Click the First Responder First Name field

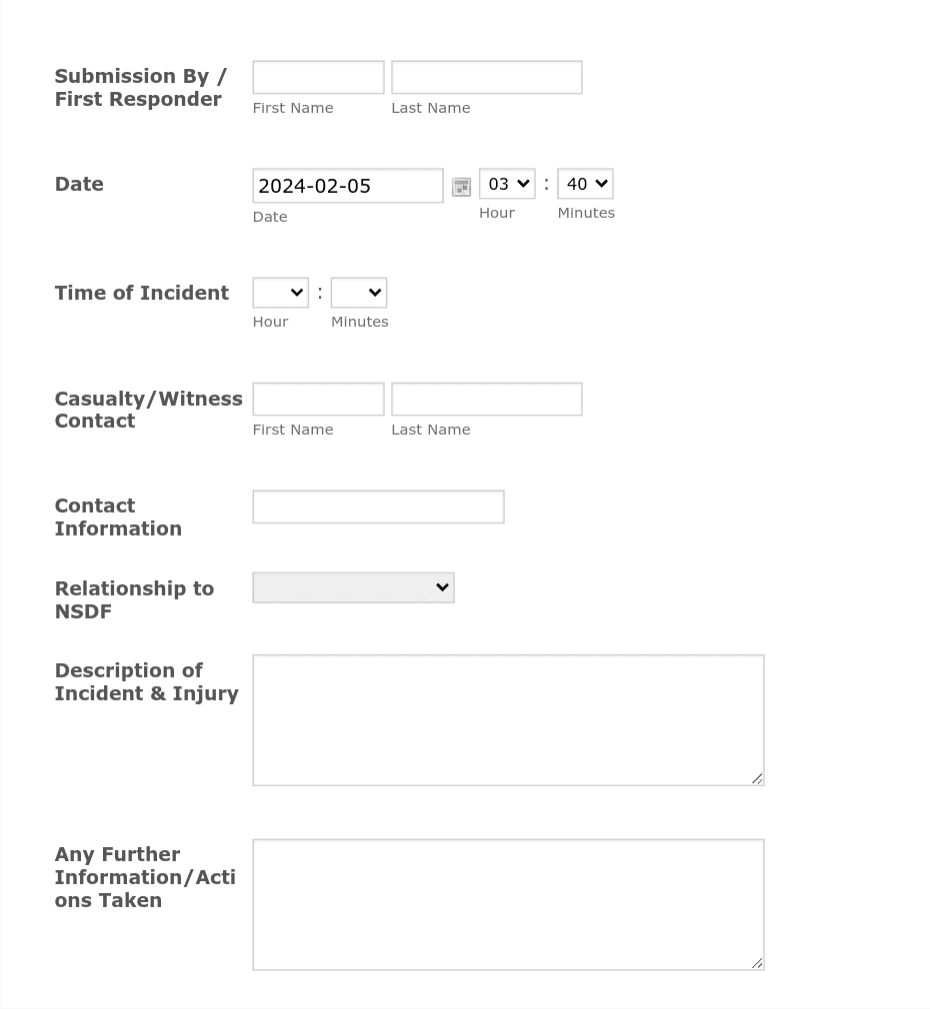317,76
